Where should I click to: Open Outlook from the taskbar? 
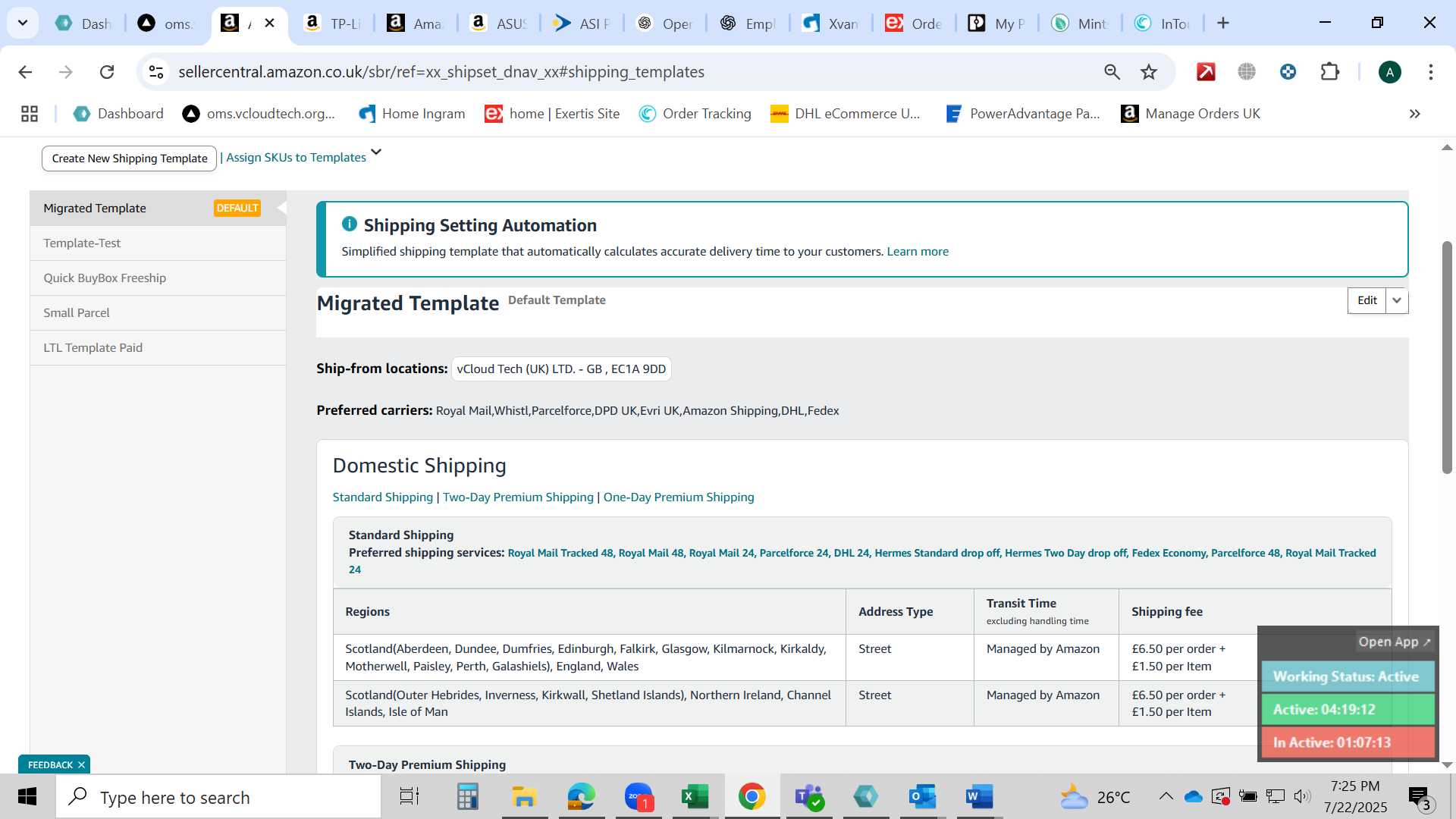(x=922, y=797)
